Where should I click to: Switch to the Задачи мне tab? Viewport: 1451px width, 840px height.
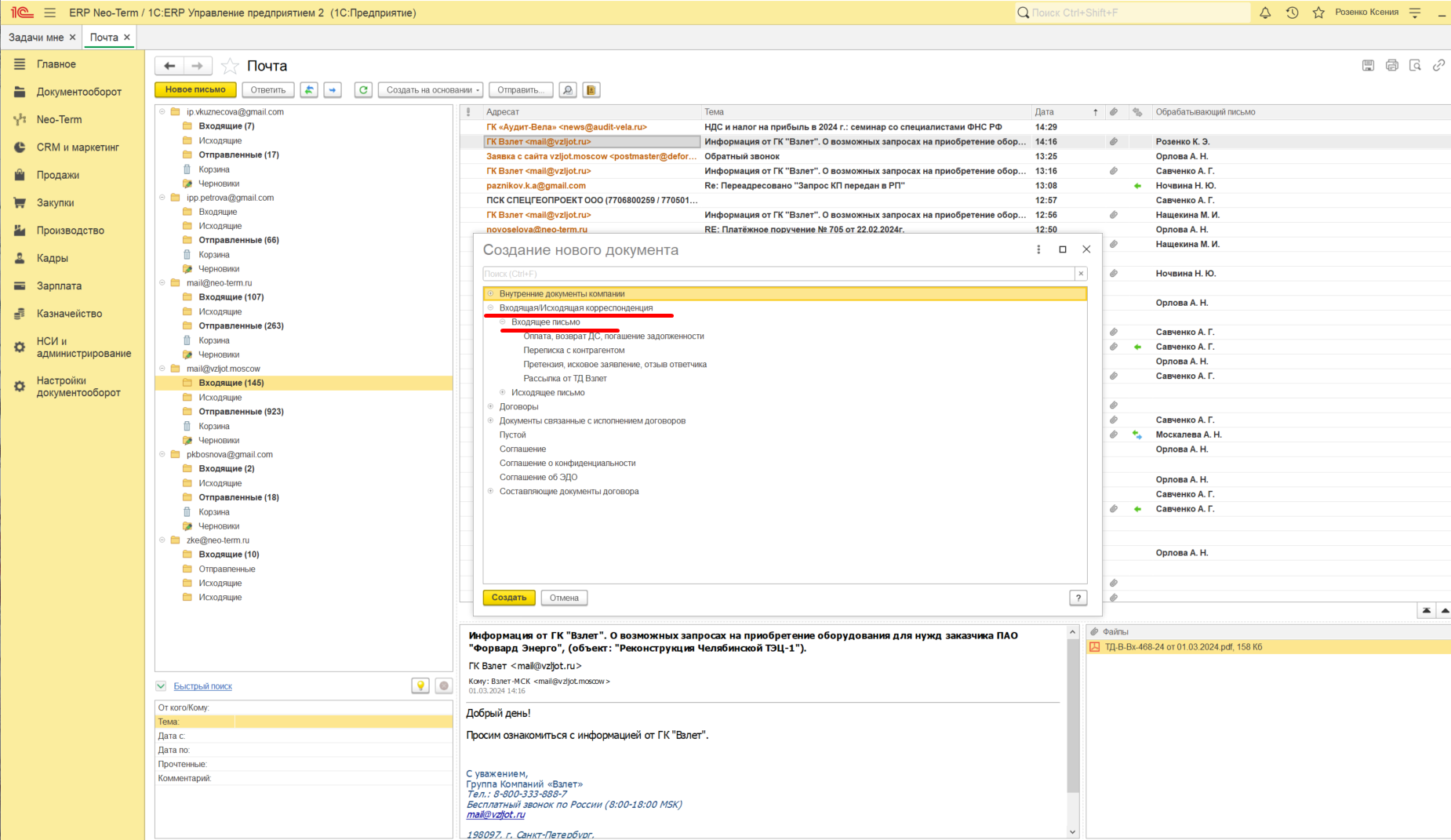[x=36, y=38]
